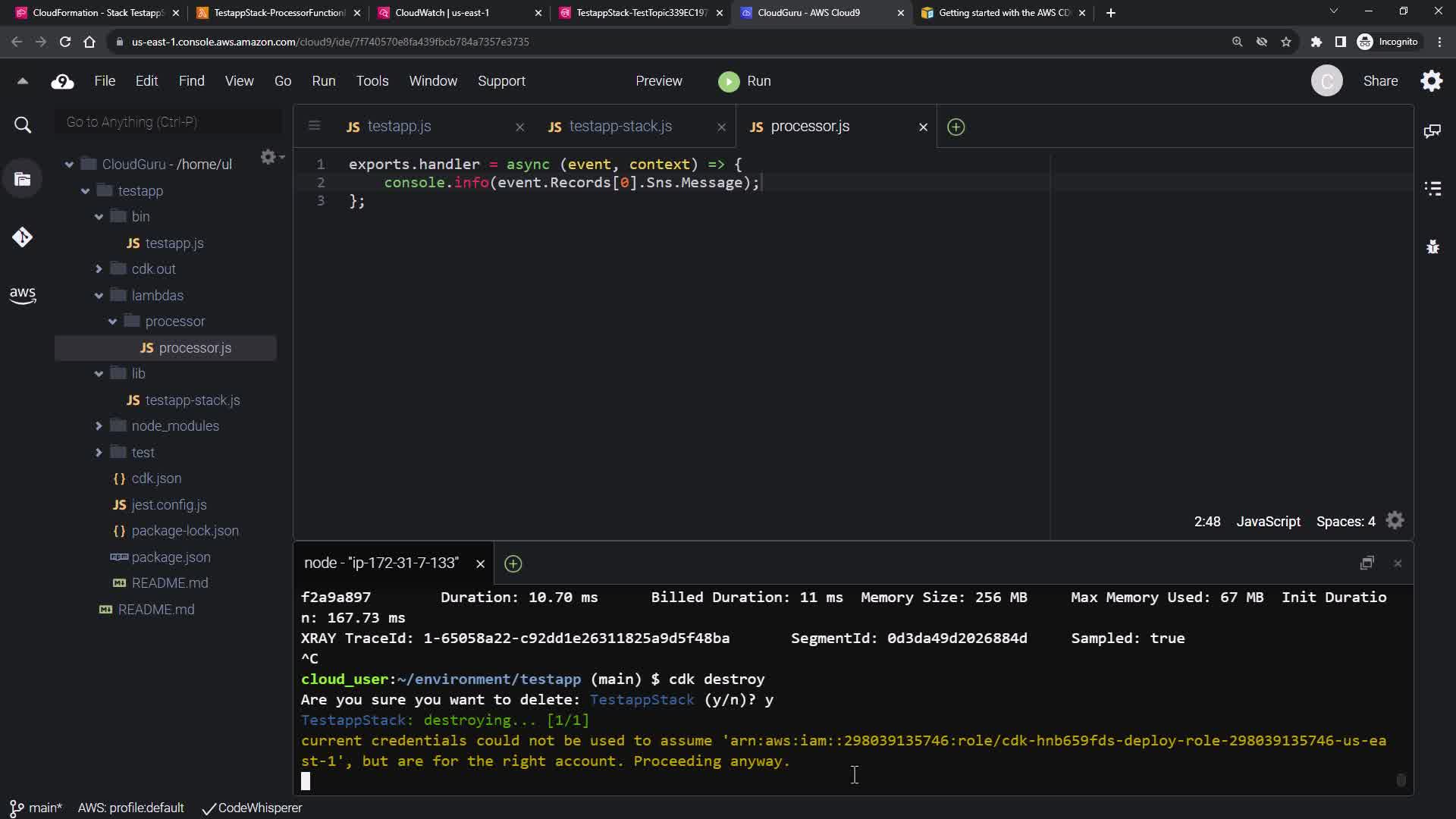Collapse the lambdas folder
The height and width of the screenshot is (819, 1456).
click(99, 296)
